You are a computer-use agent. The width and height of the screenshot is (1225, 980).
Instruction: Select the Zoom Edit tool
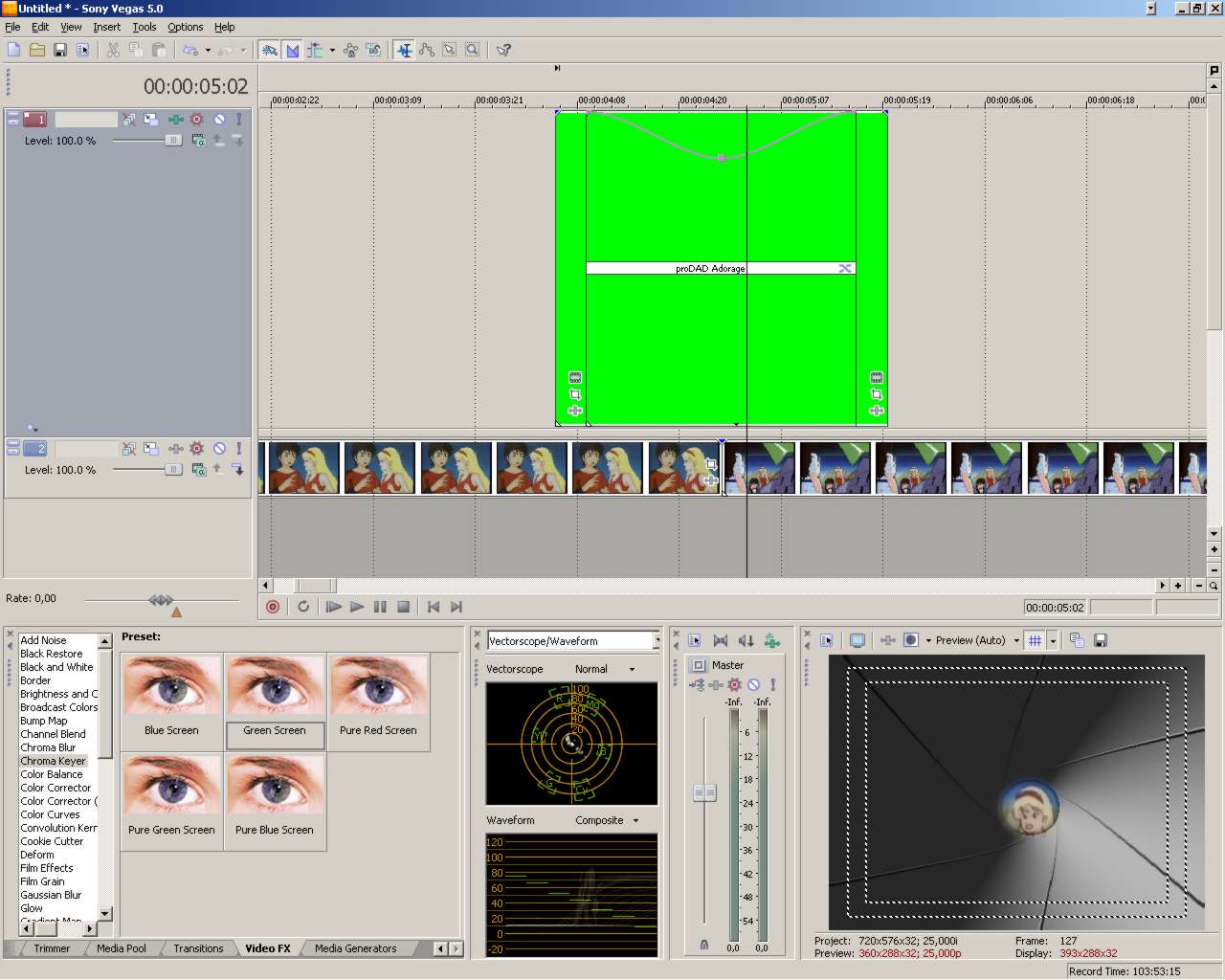[473, 50]
